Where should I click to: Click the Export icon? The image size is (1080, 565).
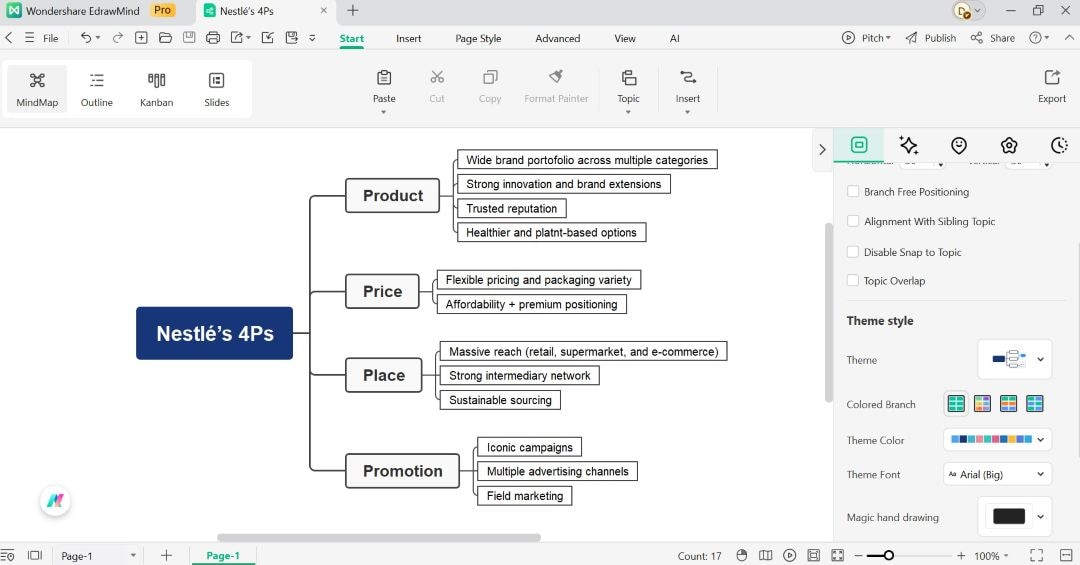1052,77
